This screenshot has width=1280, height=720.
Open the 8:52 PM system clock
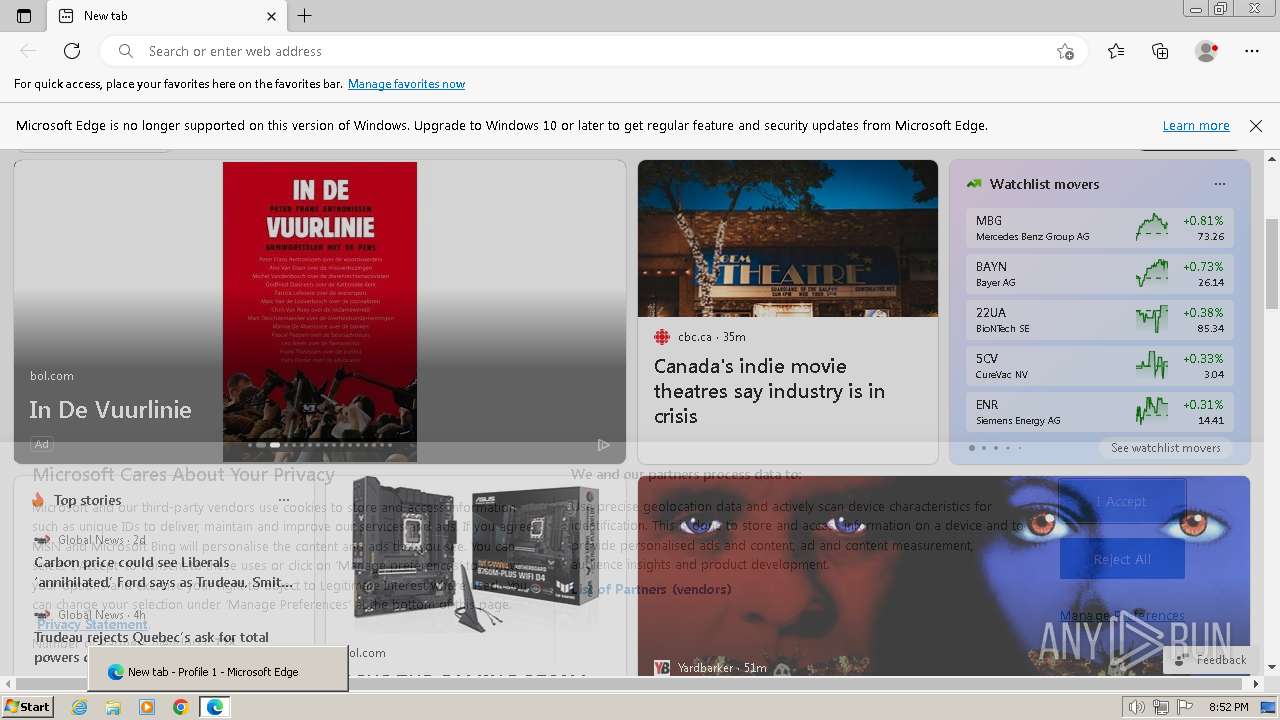(1228, 707)
